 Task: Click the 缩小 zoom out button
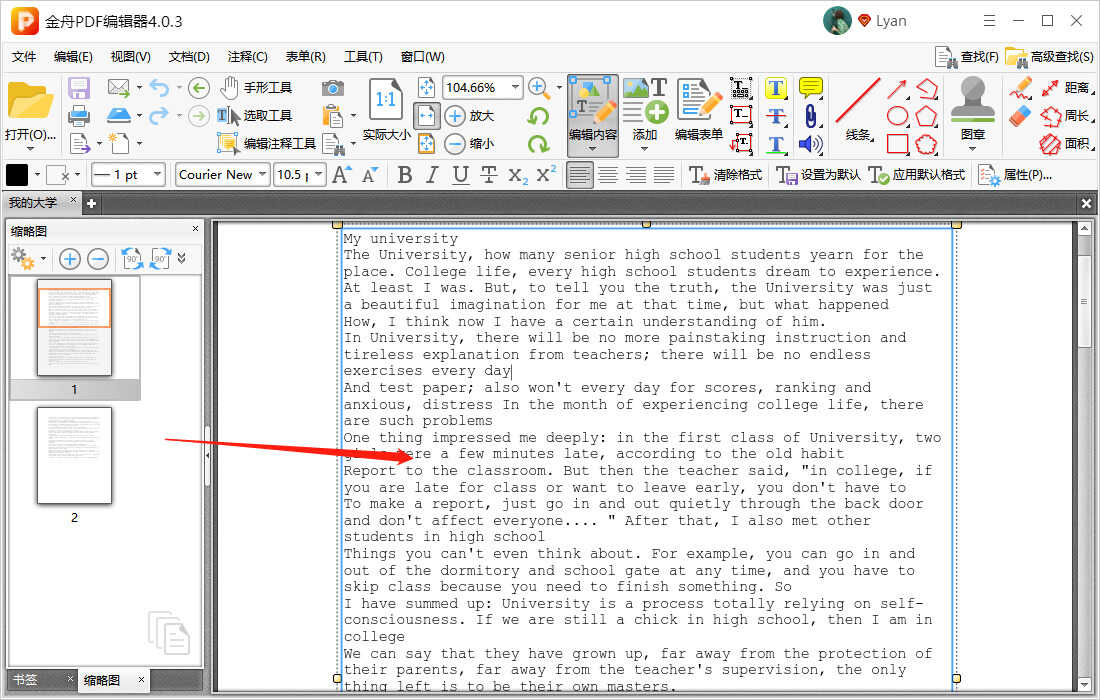pyautogui.click(x=469, y=144)
